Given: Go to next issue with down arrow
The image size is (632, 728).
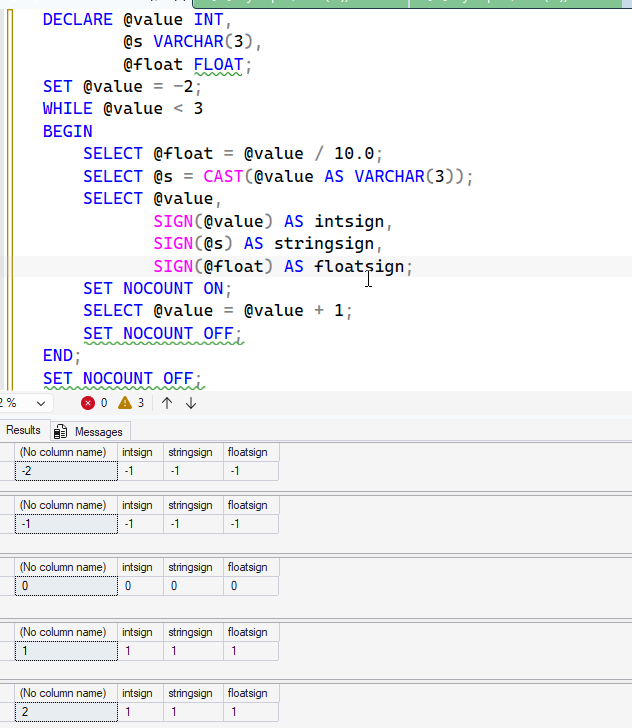Looking at the screenshot, I should coord(191,403).
